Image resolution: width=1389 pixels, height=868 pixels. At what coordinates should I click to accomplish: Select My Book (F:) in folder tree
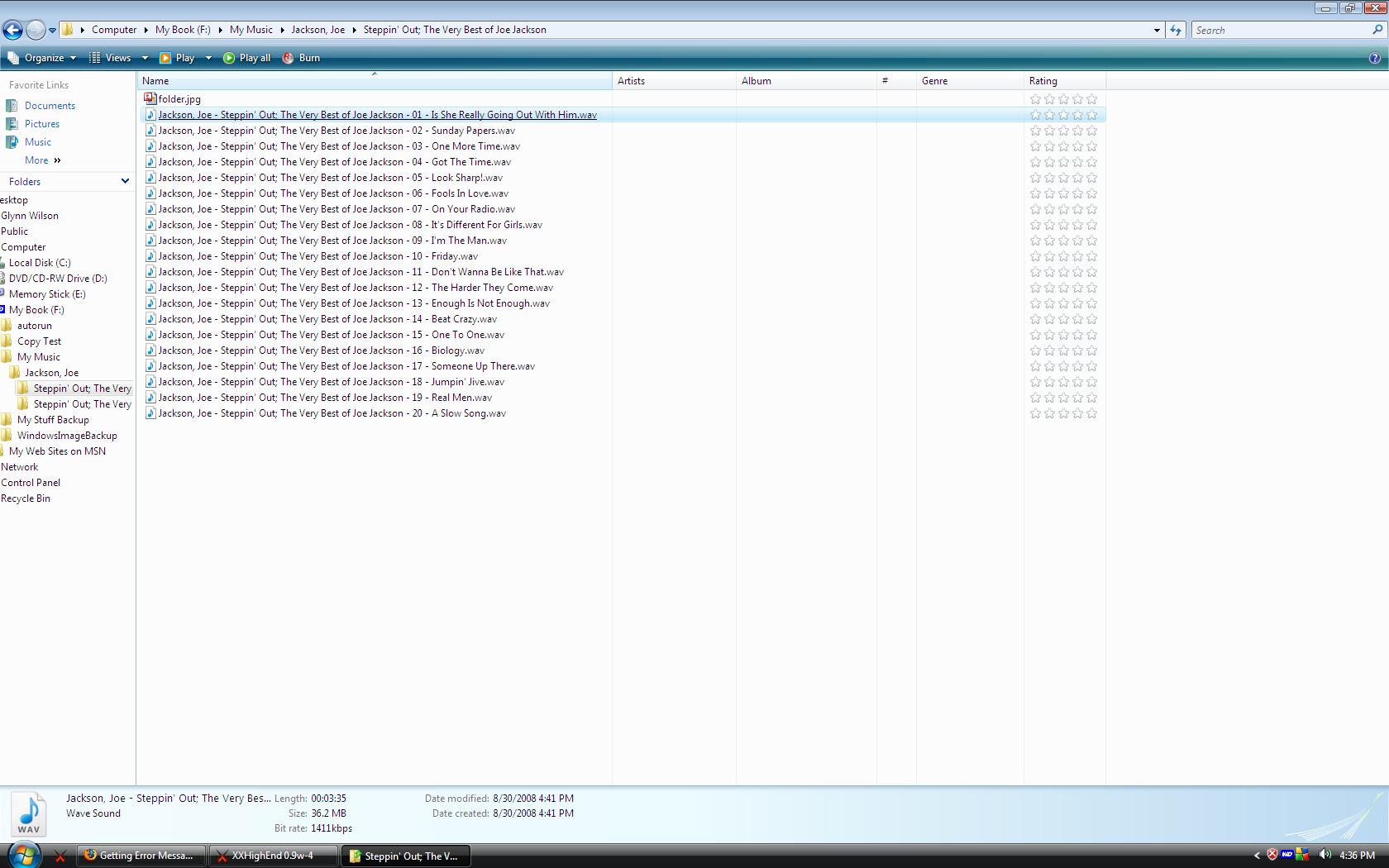tap(36, 310)
